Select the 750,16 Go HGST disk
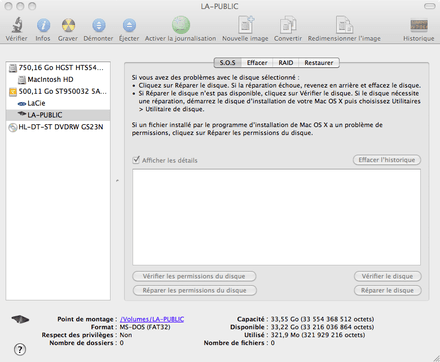Image resolution: width=440 pixels, height=362 pixels. pos(58,68)
